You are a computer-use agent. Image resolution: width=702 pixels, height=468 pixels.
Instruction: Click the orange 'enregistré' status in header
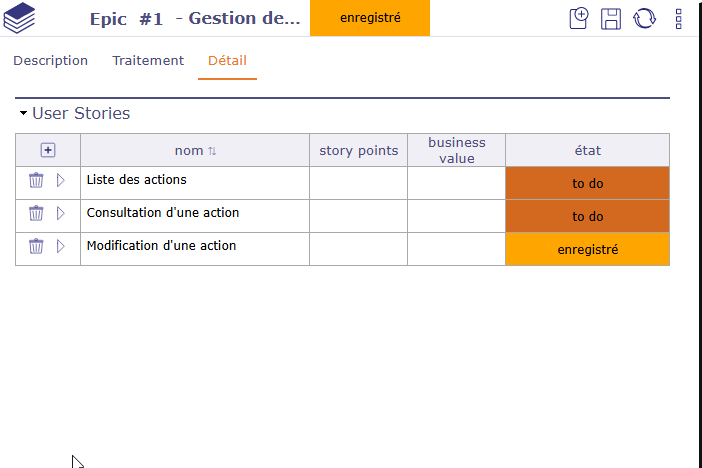370,18
